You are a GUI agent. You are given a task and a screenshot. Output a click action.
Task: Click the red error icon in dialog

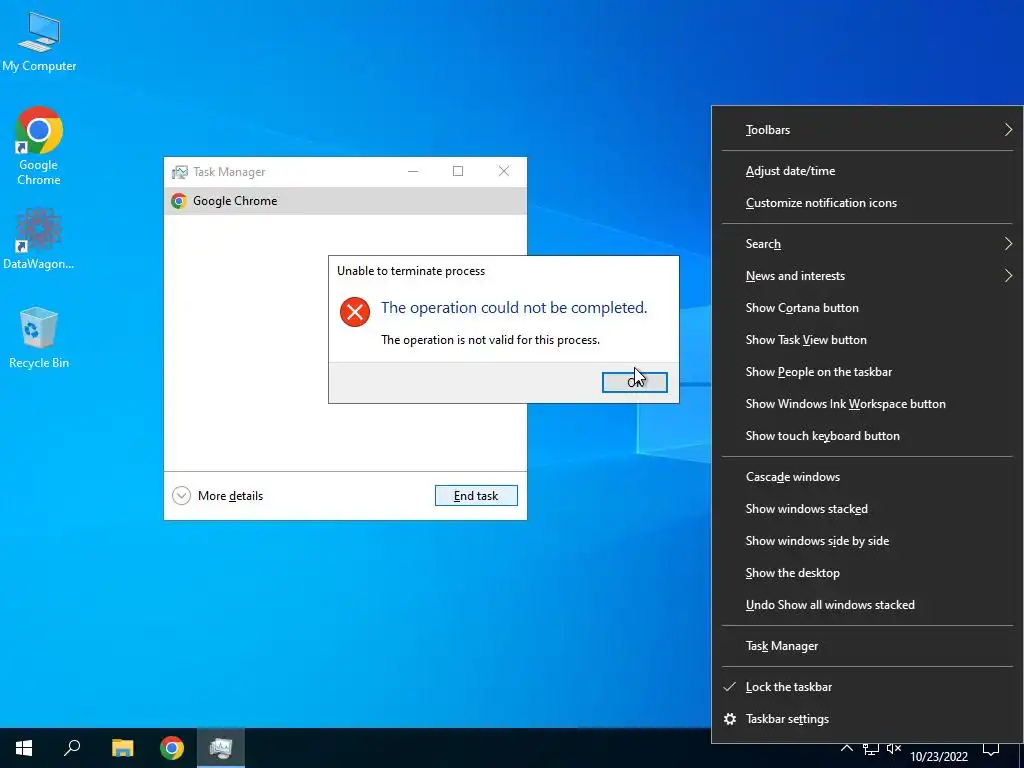click(x=355, y=312)
